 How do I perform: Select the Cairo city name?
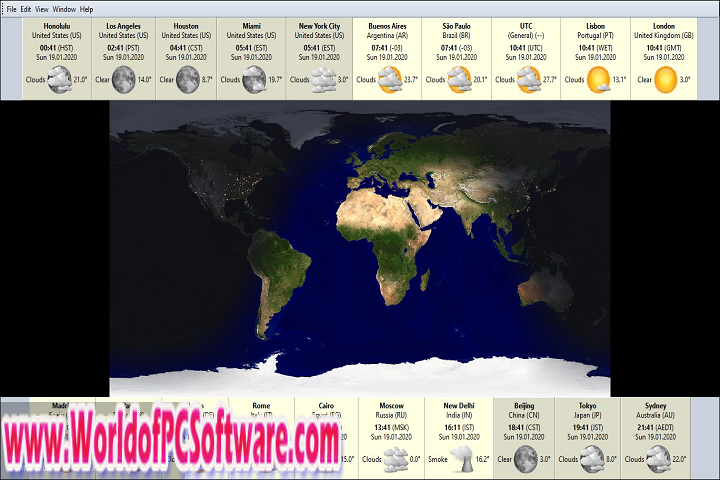(x=326, y=406)
